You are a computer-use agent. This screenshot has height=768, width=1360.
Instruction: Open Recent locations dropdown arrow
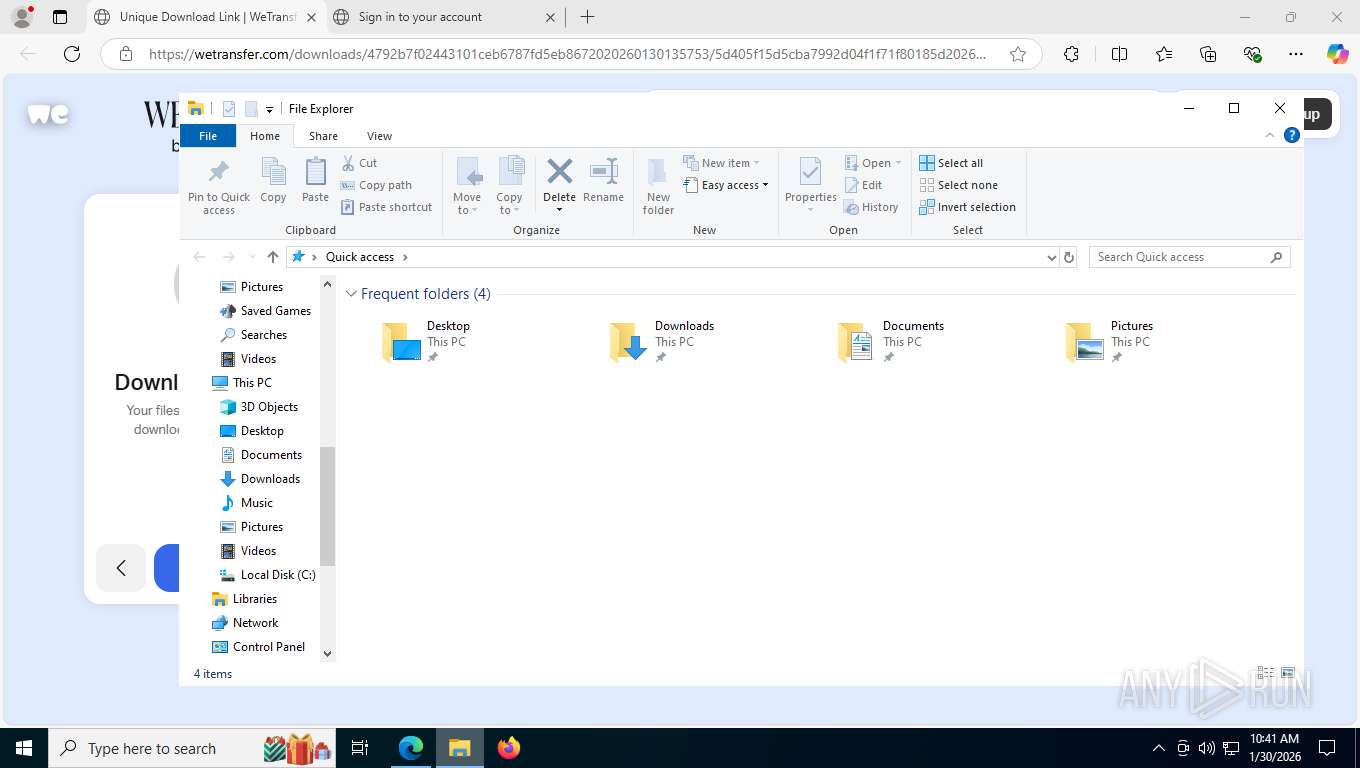pos(251,257)
